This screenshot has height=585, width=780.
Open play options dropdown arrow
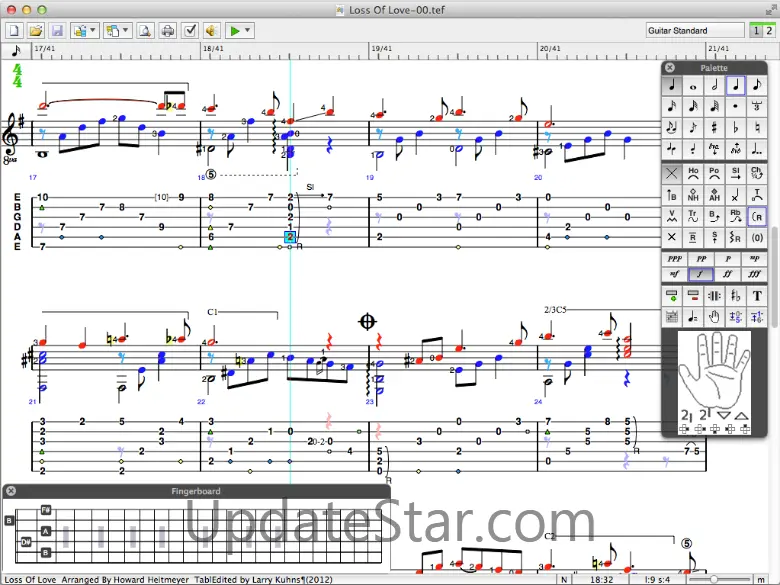[x=248, y=31]
